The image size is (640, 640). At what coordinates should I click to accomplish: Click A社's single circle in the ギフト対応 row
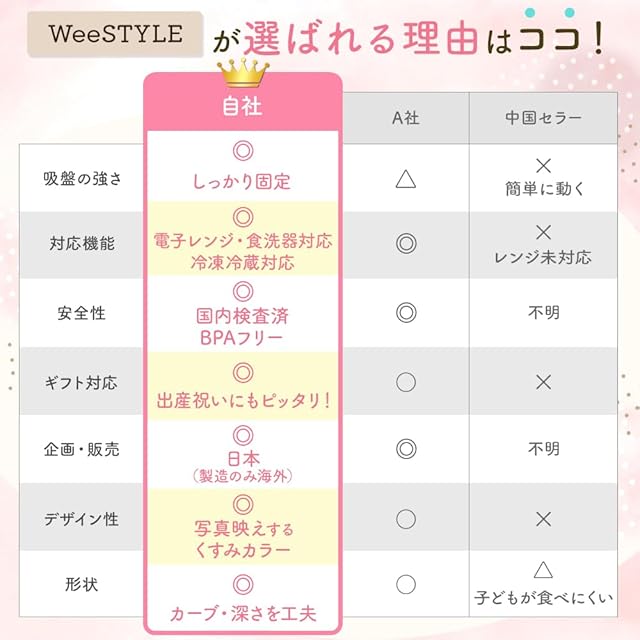[405, 381]
